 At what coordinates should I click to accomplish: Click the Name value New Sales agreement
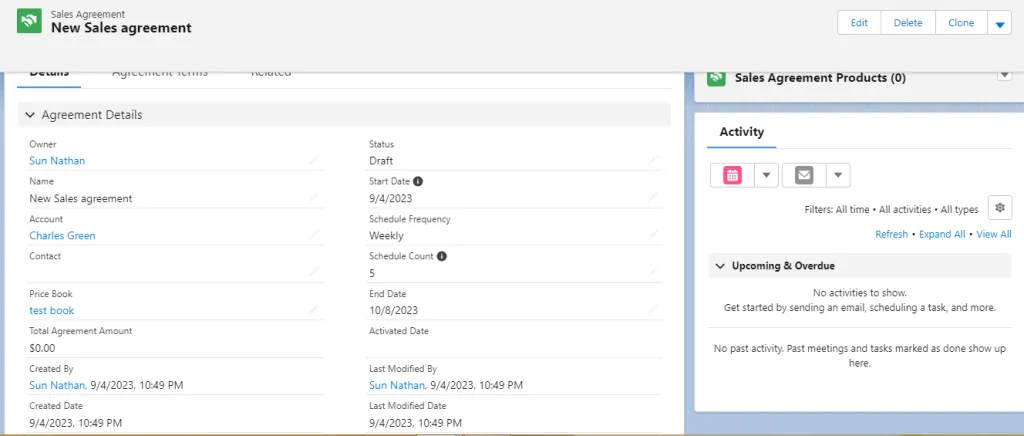(x=80, y=198)
